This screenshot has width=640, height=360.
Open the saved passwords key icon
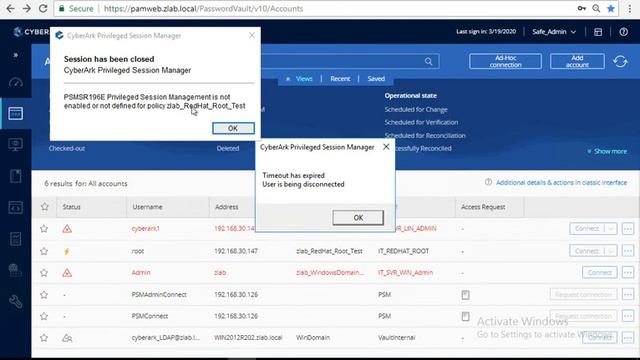pos(581,8)
